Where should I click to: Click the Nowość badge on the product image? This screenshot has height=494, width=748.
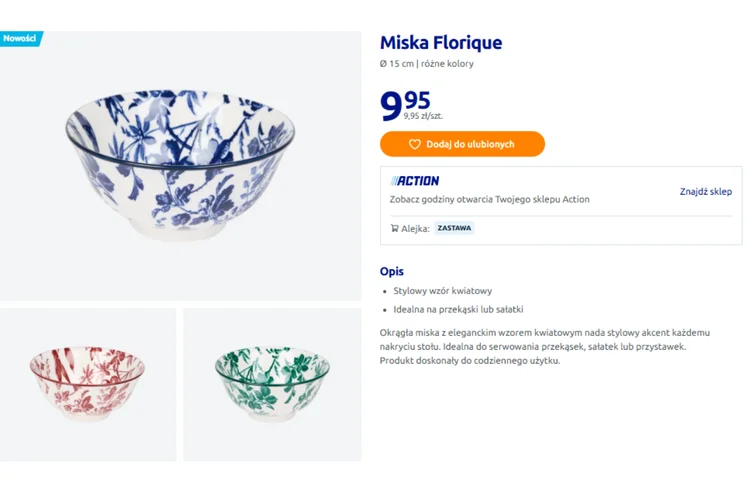[20, 38]
